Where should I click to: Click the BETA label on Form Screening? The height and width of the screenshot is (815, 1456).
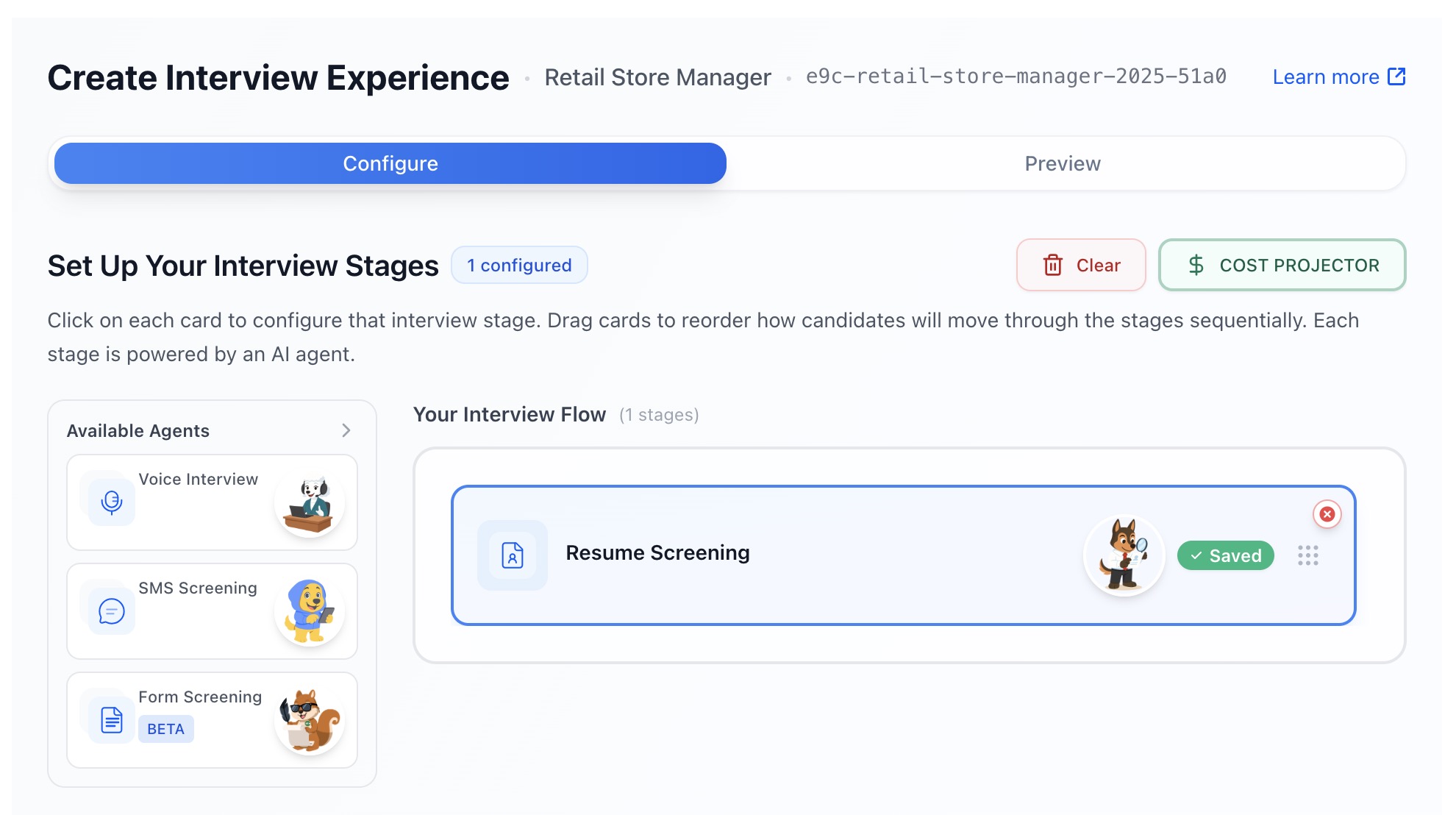(x=165, y=729)
